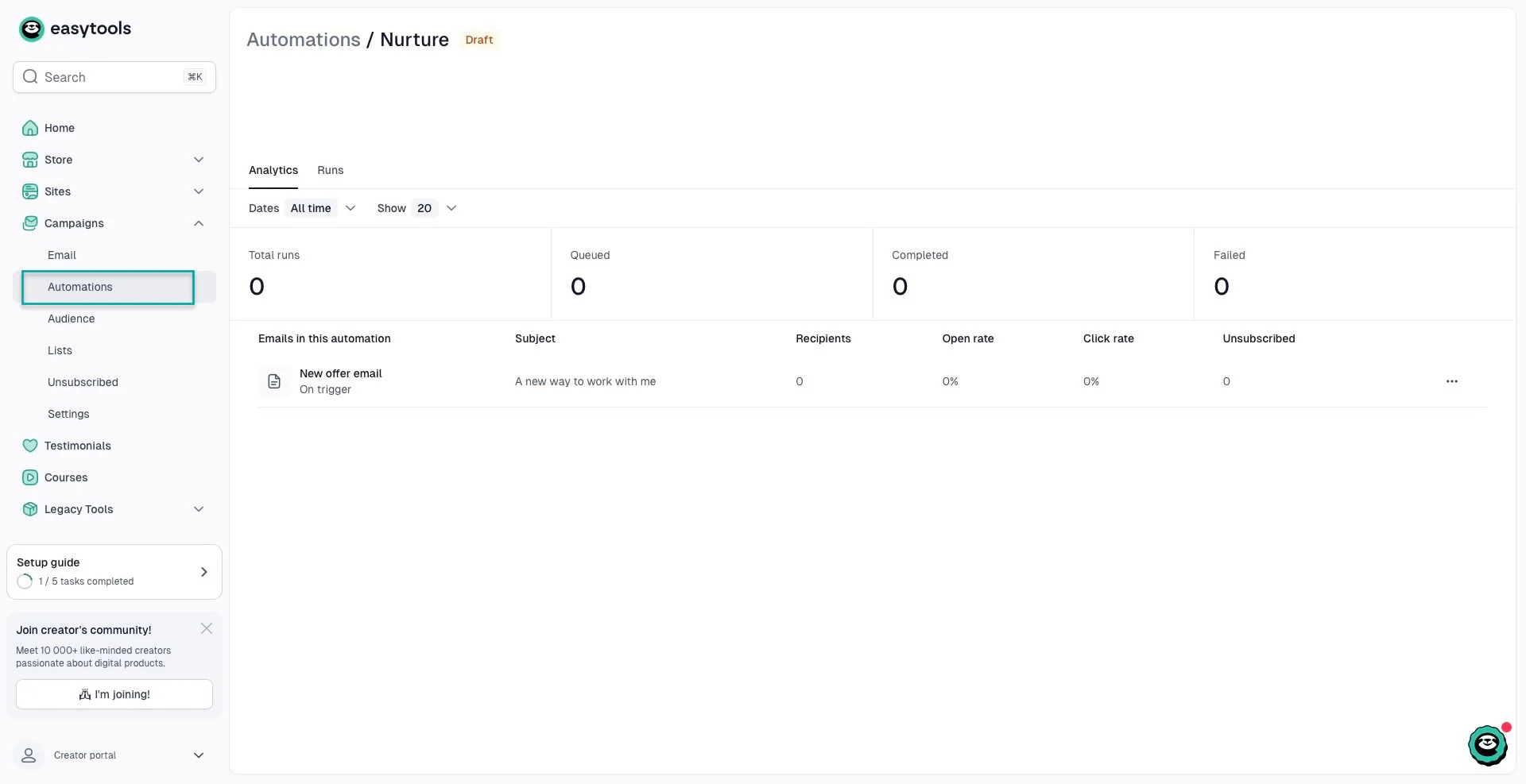The image size is (1526, 784).
Task: Click the I'm joining! button
Action: coord(114,694)
